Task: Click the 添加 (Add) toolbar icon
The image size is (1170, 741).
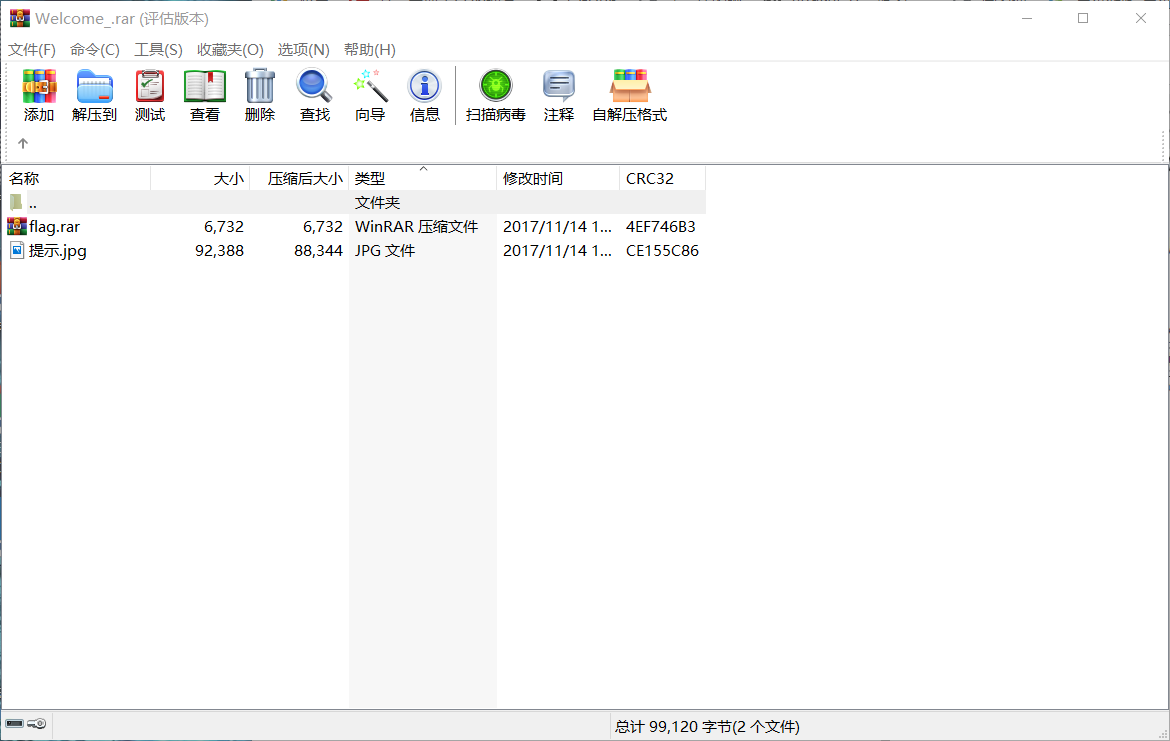Action: (x=39, y=87)
